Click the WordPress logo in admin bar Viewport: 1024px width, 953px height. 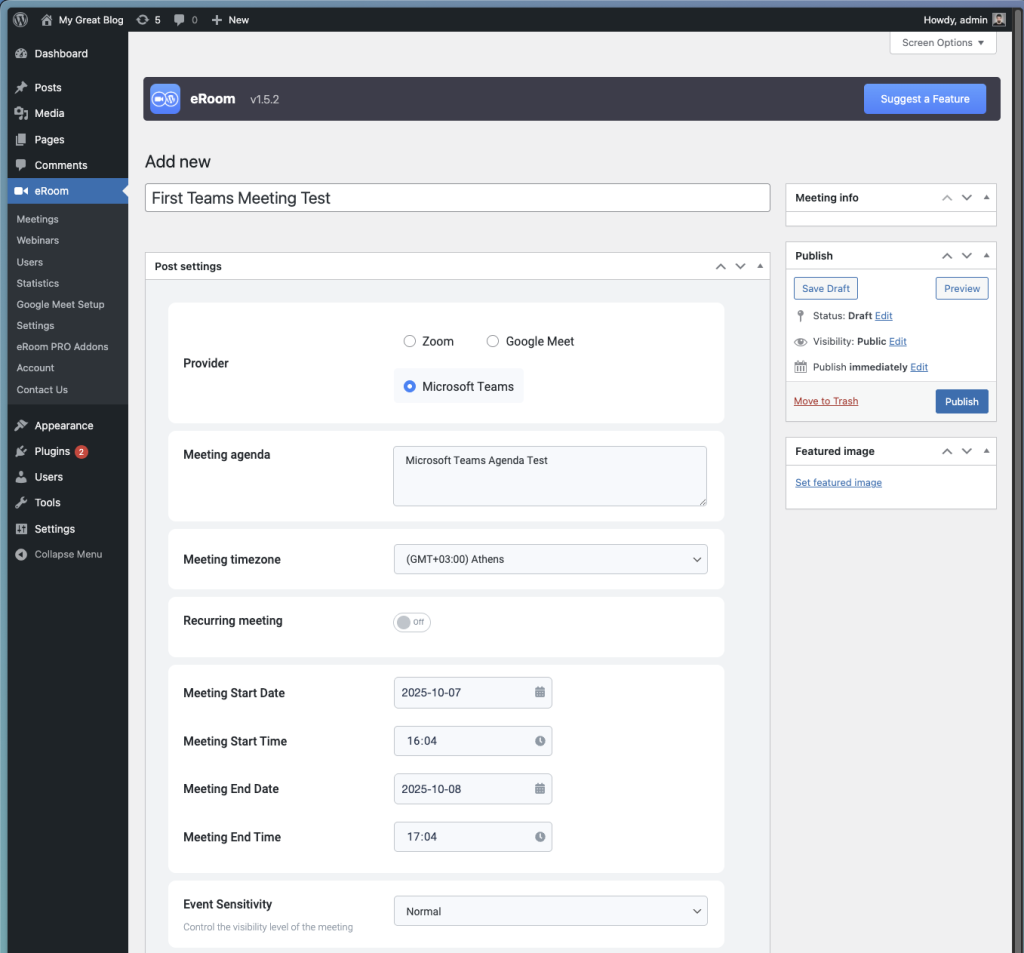(x=20, y=19)
